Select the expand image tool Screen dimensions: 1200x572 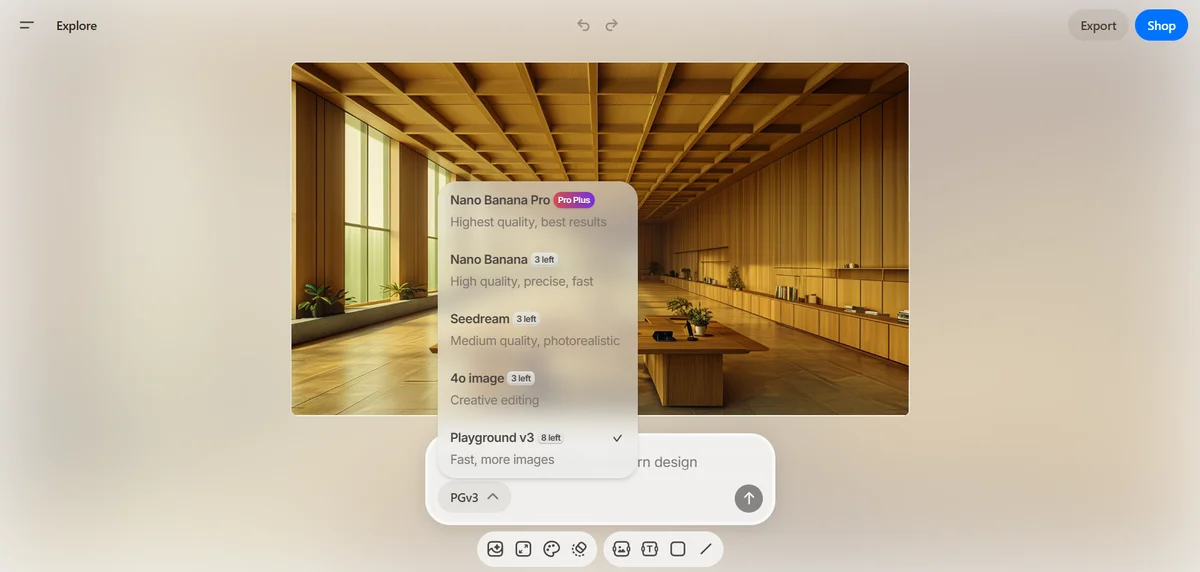pyautogui.click(x=523, y=549)
